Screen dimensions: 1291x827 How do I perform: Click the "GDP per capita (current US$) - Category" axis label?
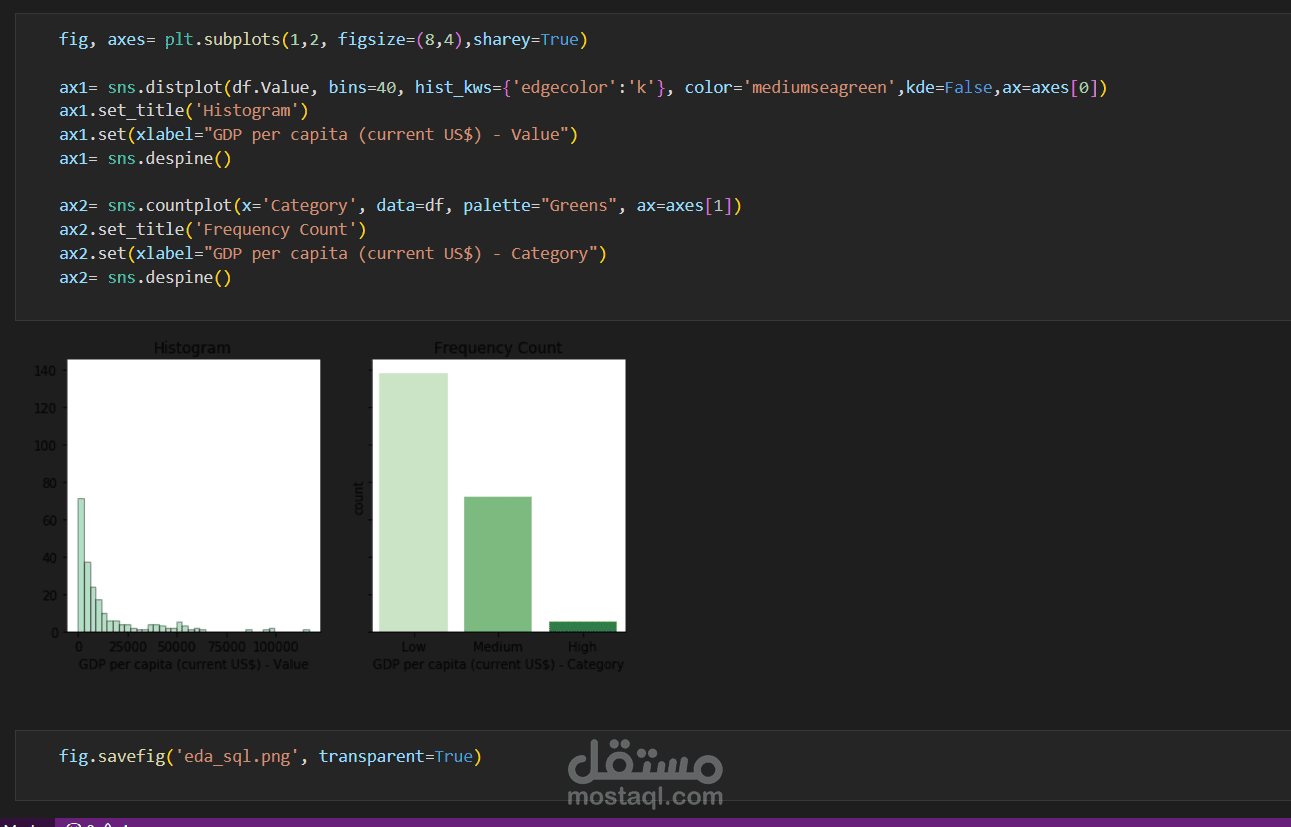pyautogui.click(x=498, y=664)
